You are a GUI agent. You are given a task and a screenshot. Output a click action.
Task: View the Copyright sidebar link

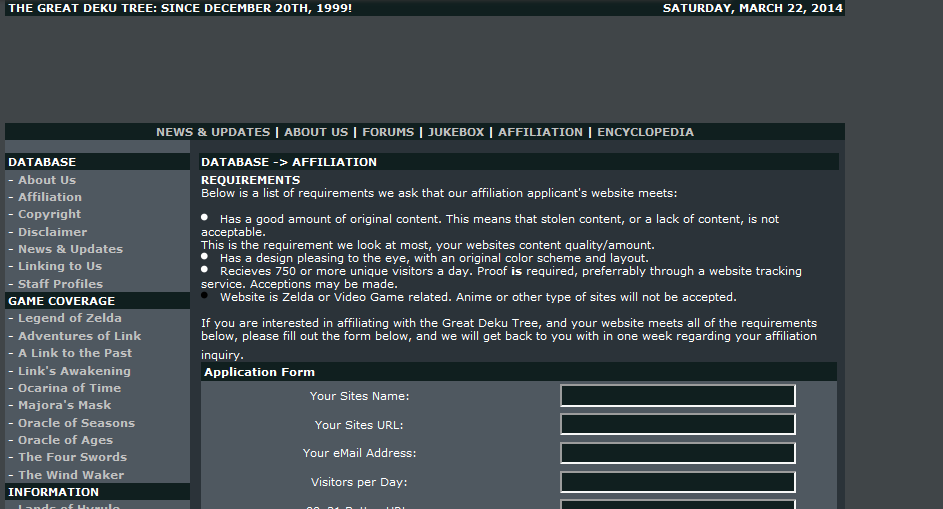point(49,214)
